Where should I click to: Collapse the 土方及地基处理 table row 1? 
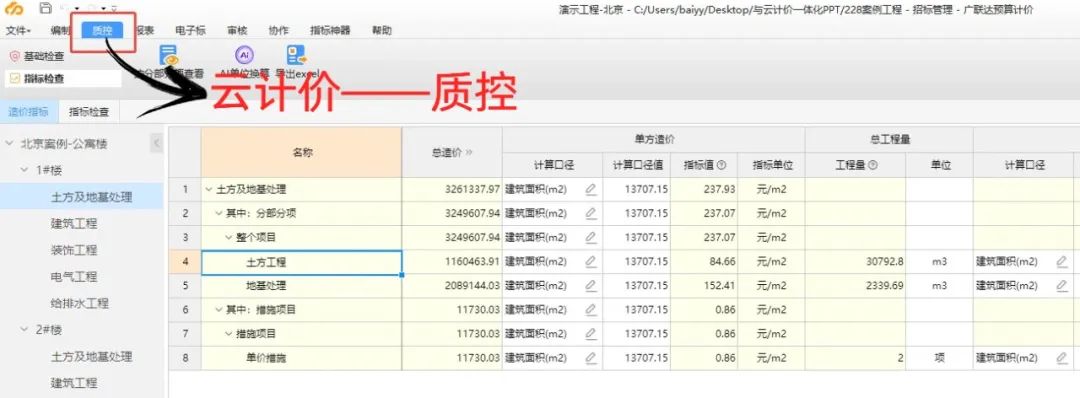click(x=209, y=190)
